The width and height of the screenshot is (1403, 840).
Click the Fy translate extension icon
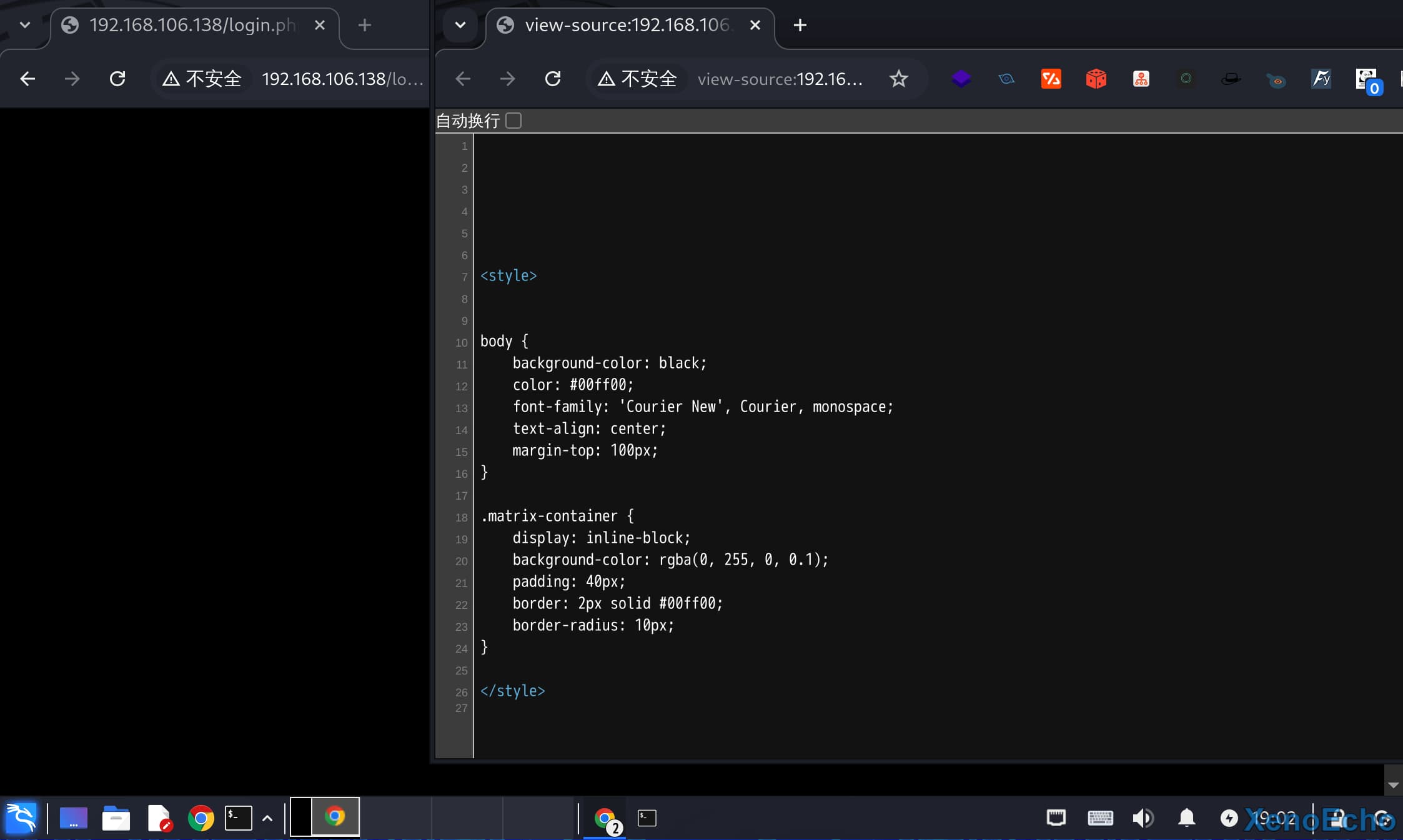[x=1321, y=79]
